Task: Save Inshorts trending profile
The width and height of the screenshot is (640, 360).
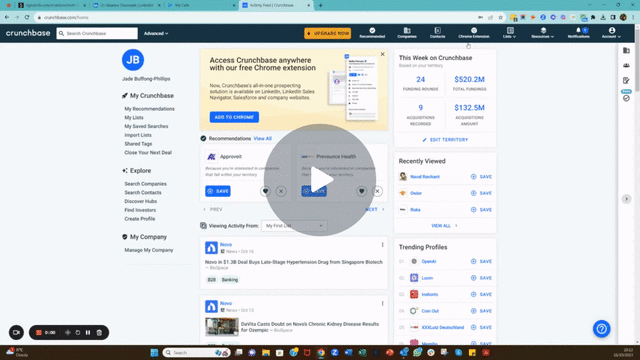Action: (x=481, y=295)
